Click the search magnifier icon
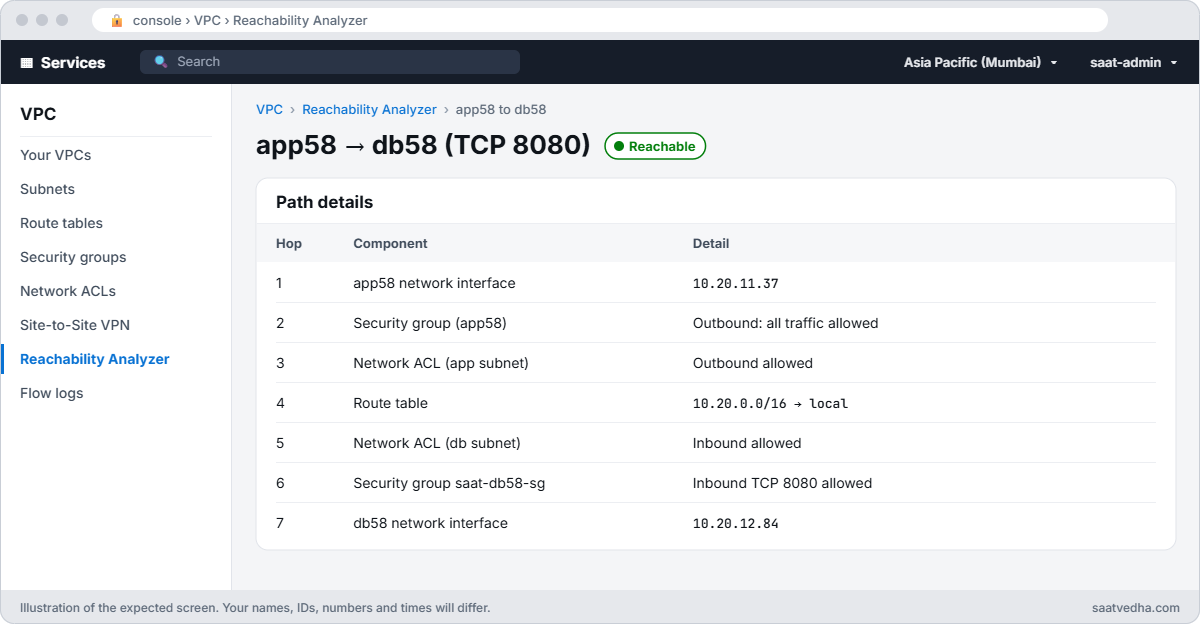1200x624 pixels. (x=161, y=62)
